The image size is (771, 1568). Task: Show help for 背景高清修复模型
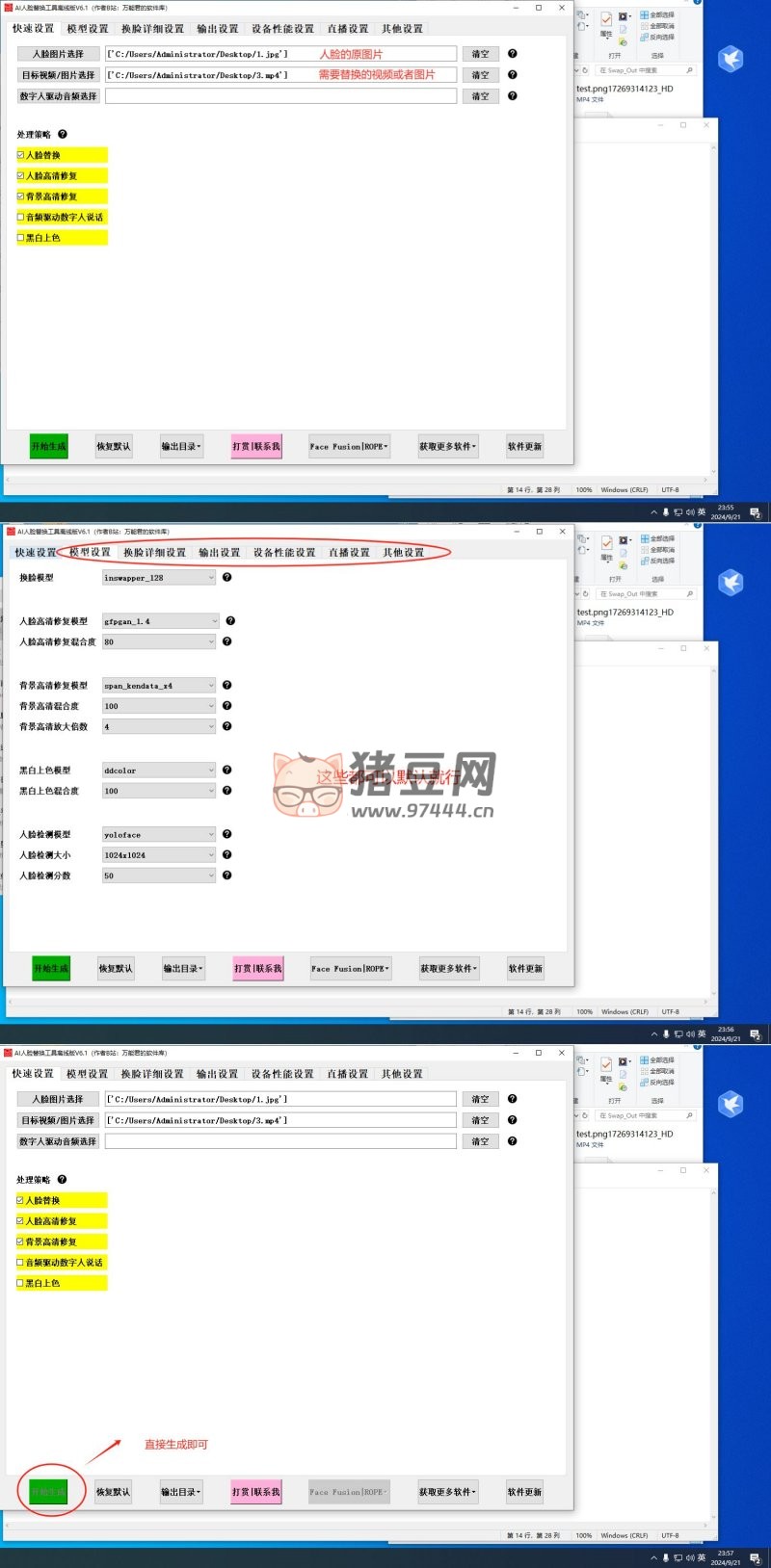click(226, 686)
